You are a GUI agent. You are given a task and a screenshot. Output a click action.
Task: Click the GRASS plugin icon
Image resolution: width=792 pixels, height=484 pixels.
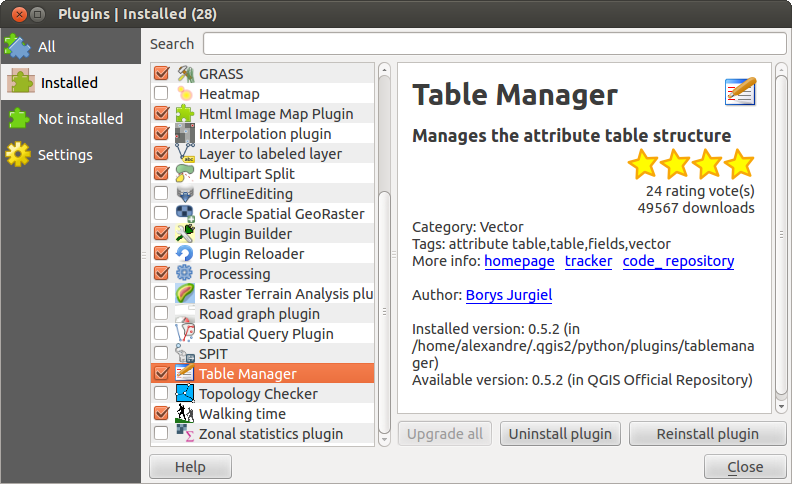[x=185, y=74]
